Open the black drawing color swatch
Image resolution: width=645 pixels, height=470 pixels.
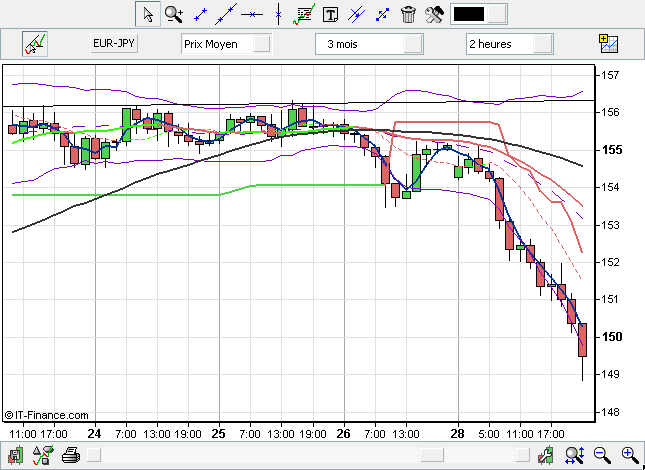point(470,14)
